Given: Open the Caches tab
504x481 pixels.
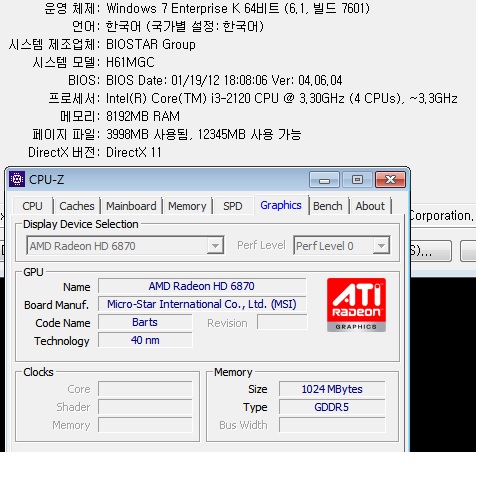Looking at the screenshot, I should coord(77,206).
